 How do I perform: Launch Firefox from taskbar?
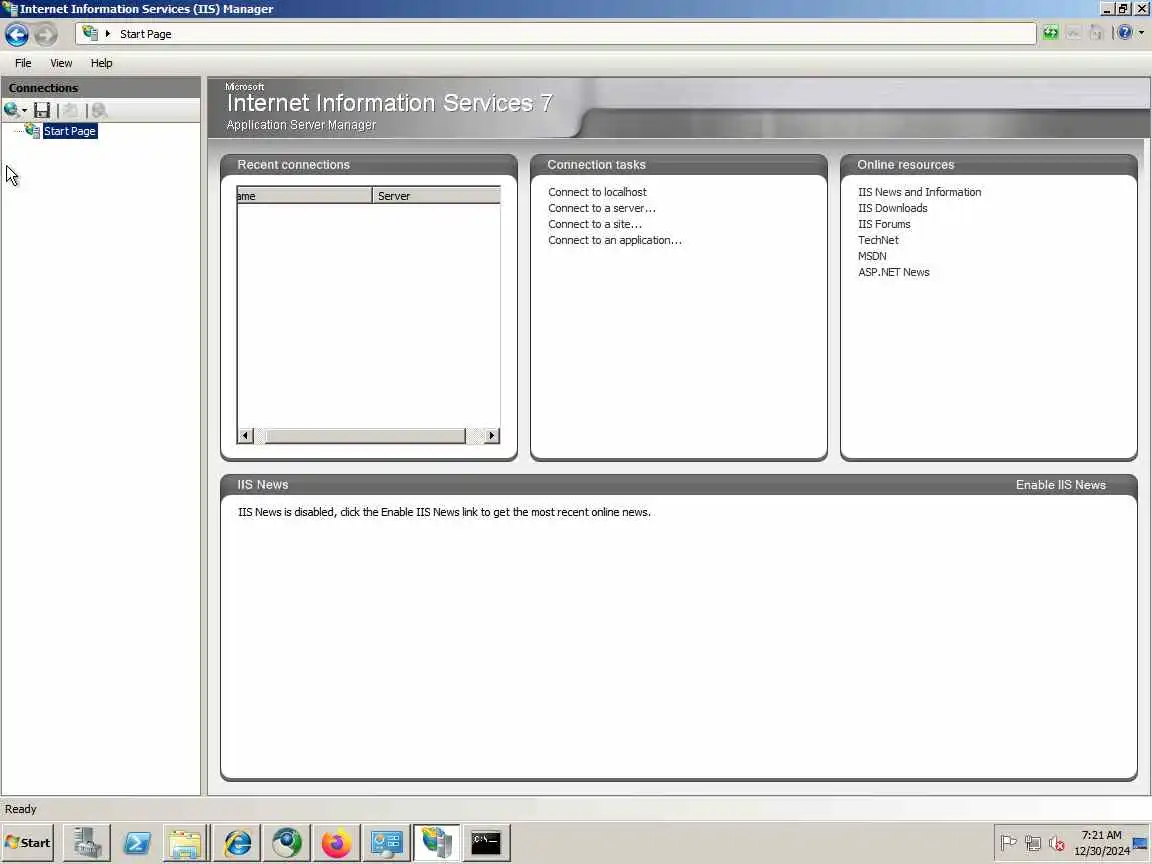point(336,842)
